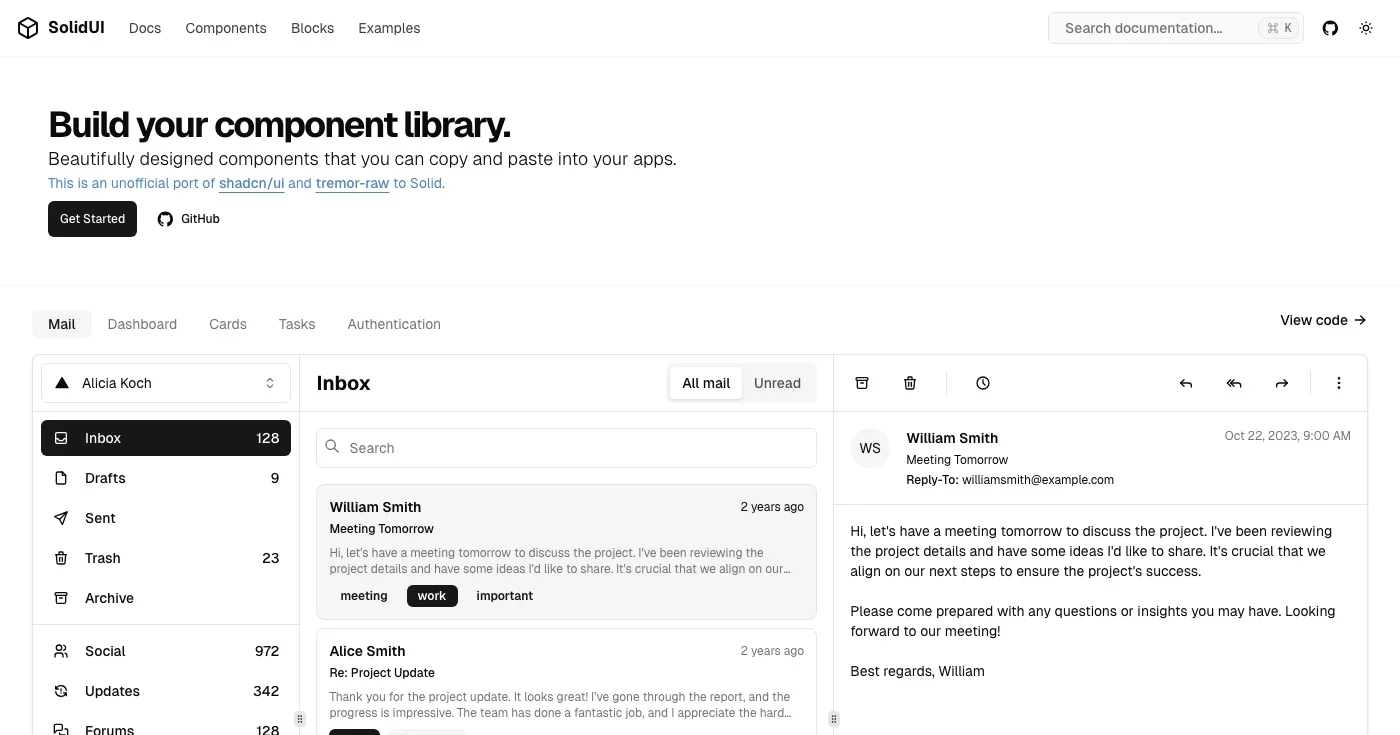Click the GitHub button below the headline
The width and height of the screenshot is (1400, 735).
click(188, 219)
